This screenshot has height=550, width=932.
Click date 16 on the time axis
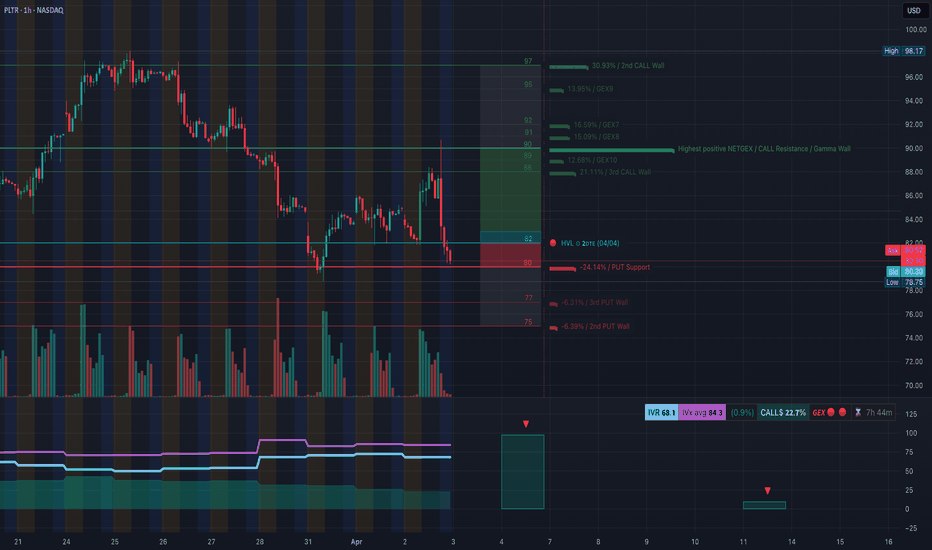point(888,542)
